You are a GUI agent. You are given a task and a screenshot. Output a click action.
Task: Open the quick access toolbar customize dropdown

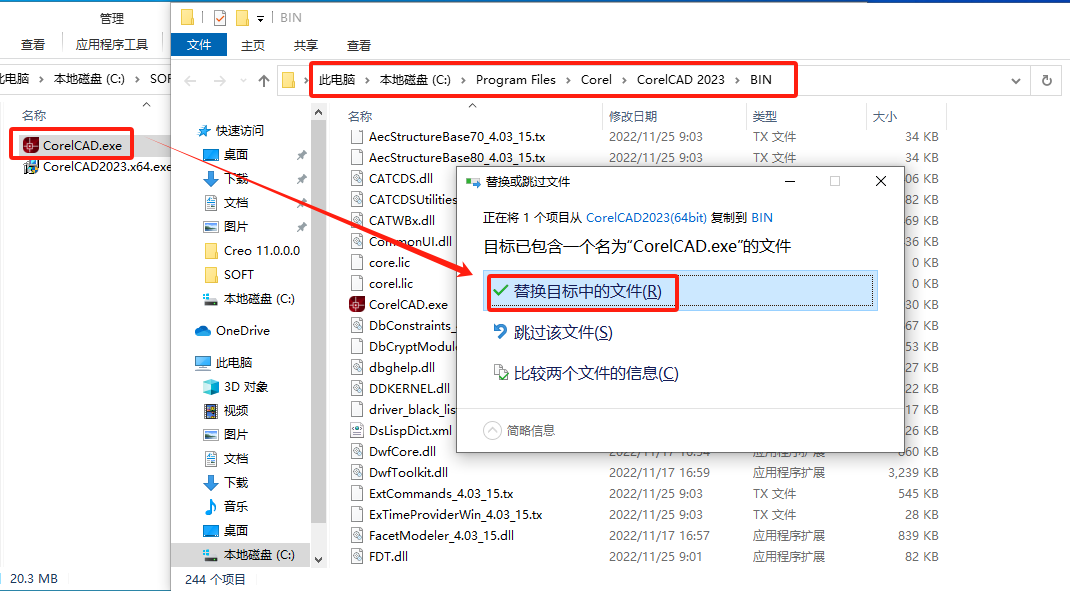coord(260,19)
